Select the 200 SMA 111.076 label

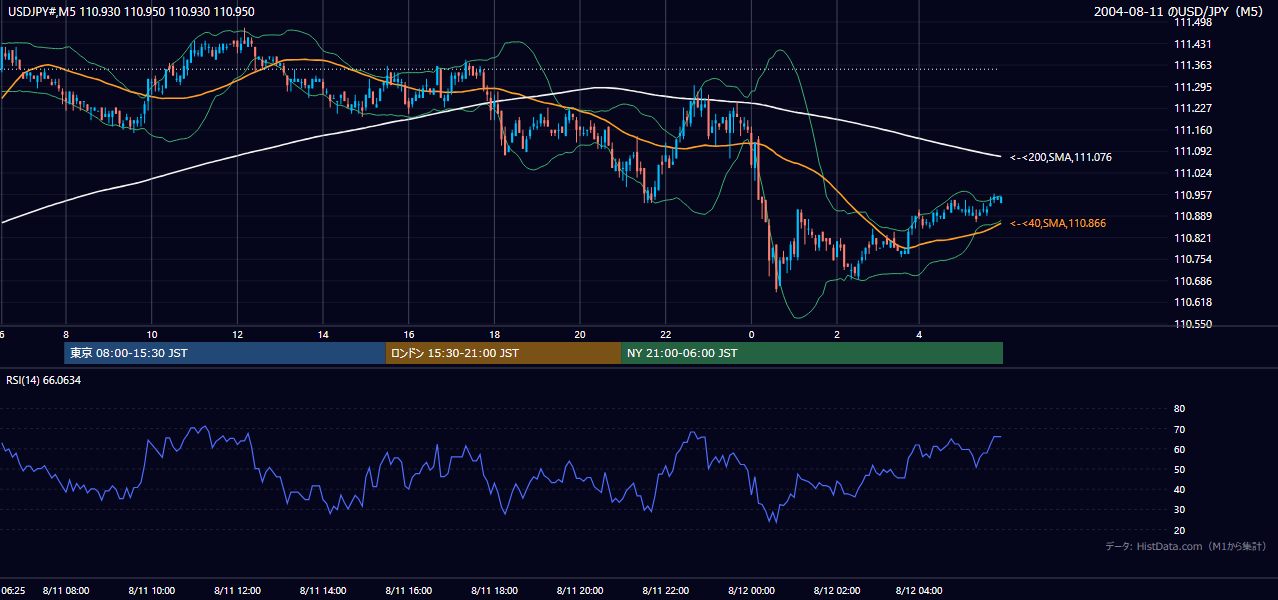[1061, 157]
